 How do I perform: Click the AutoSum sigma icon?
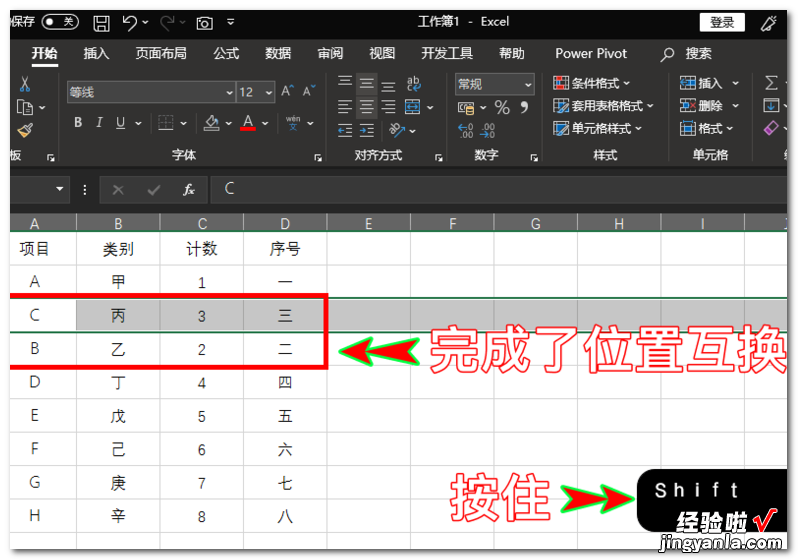pos(771,83)
